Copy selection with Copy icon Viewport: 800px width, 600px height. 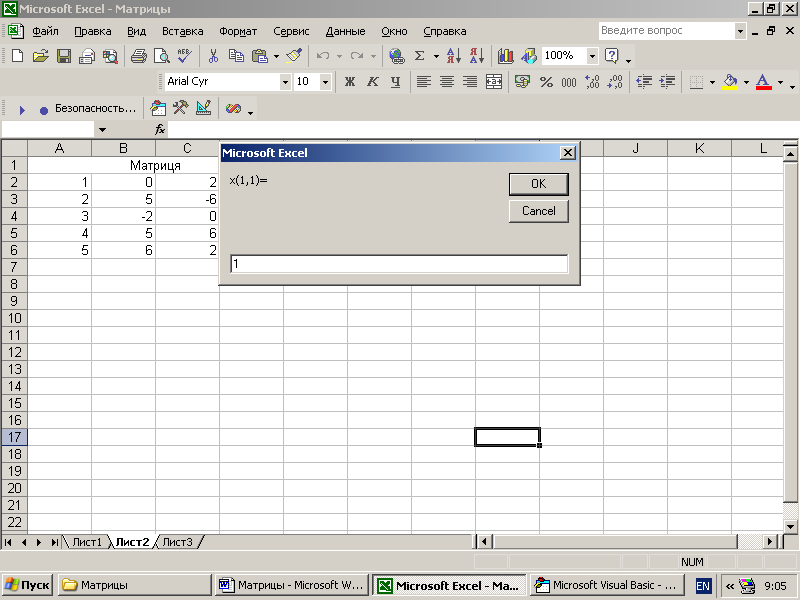[x=236, y=56]
